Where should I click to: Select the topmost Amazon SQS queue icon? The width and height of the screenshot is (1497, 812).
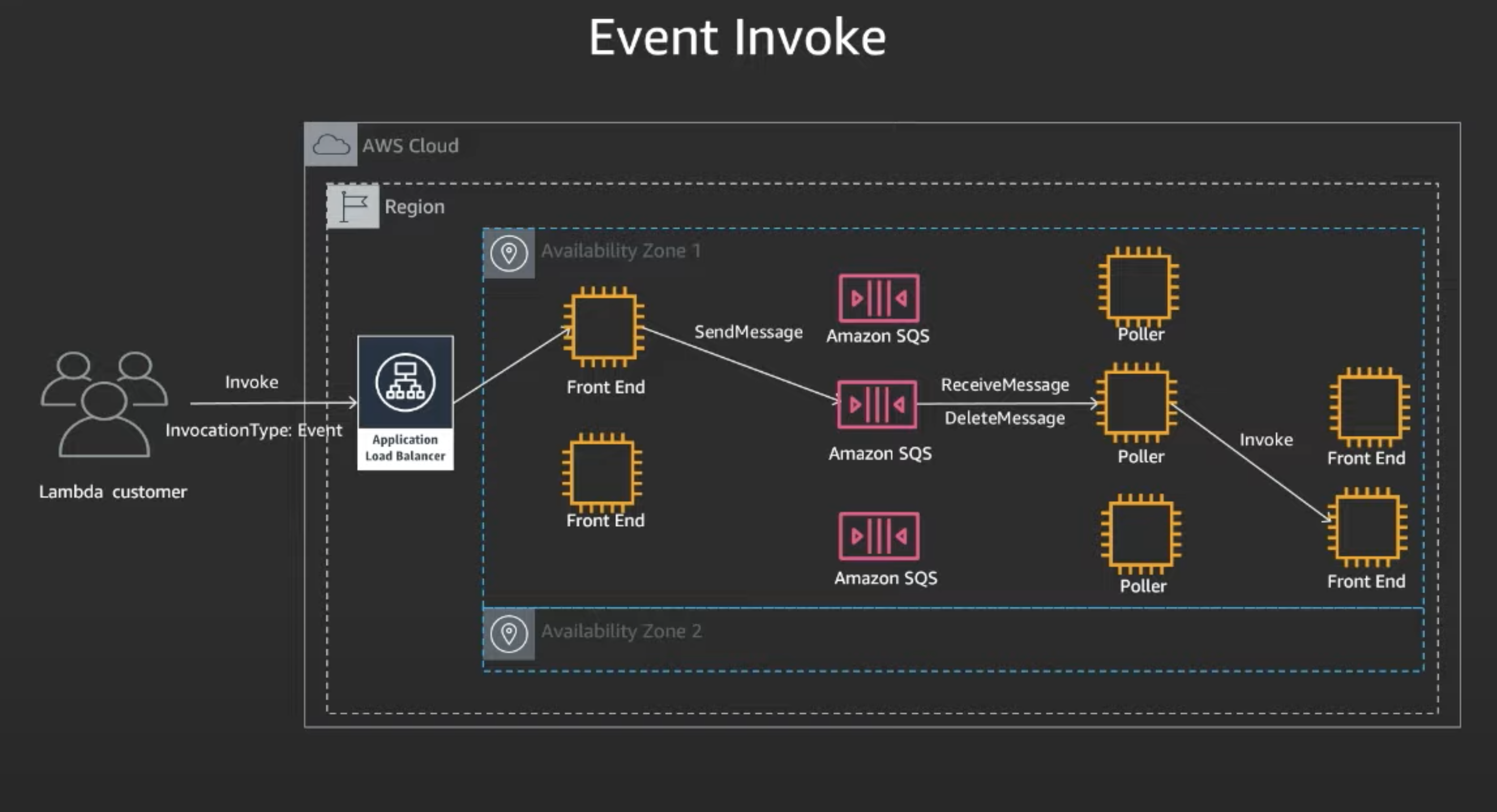coord(879,298)
